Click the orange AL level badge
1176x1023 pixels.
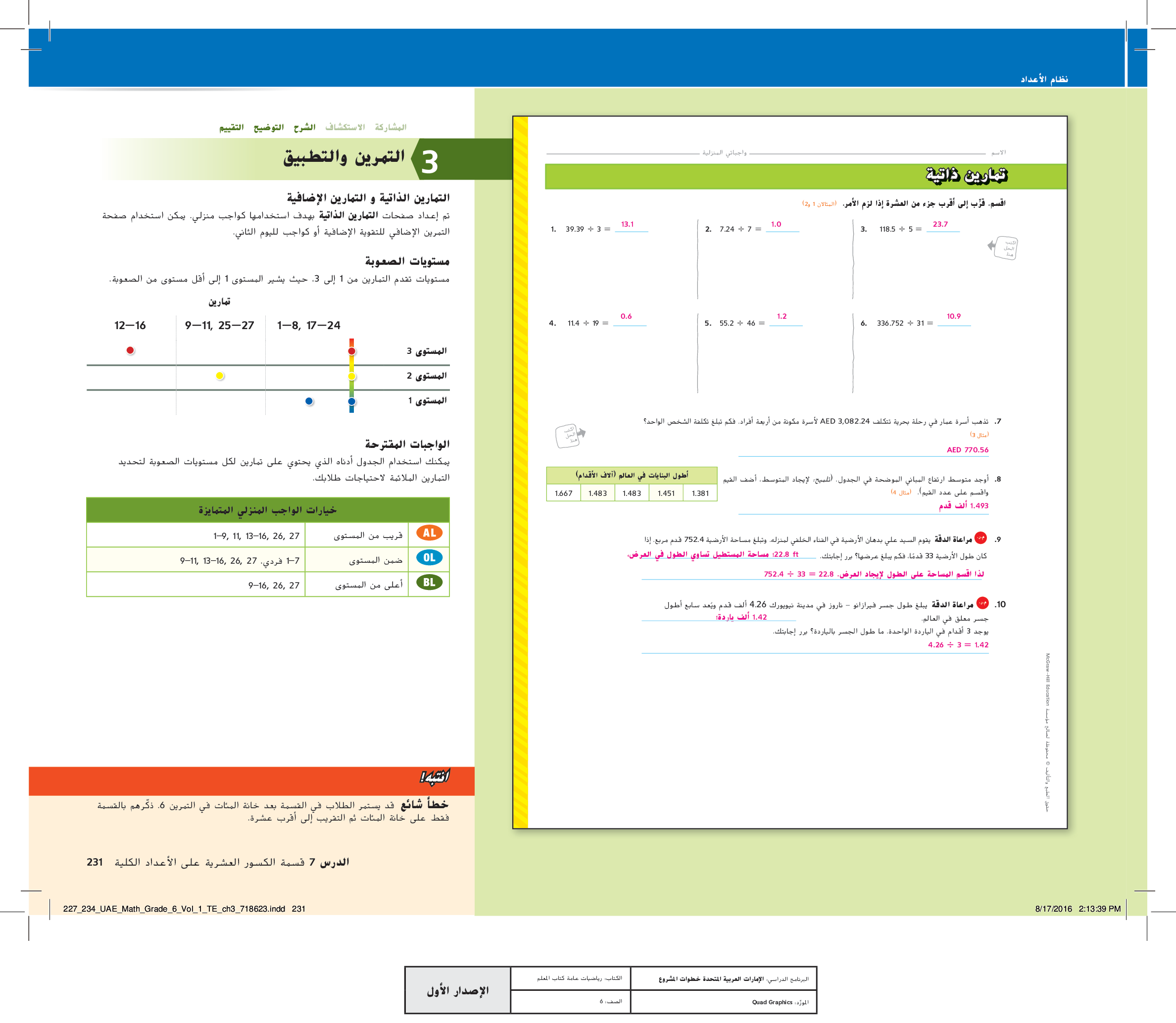tap(429, 533)
